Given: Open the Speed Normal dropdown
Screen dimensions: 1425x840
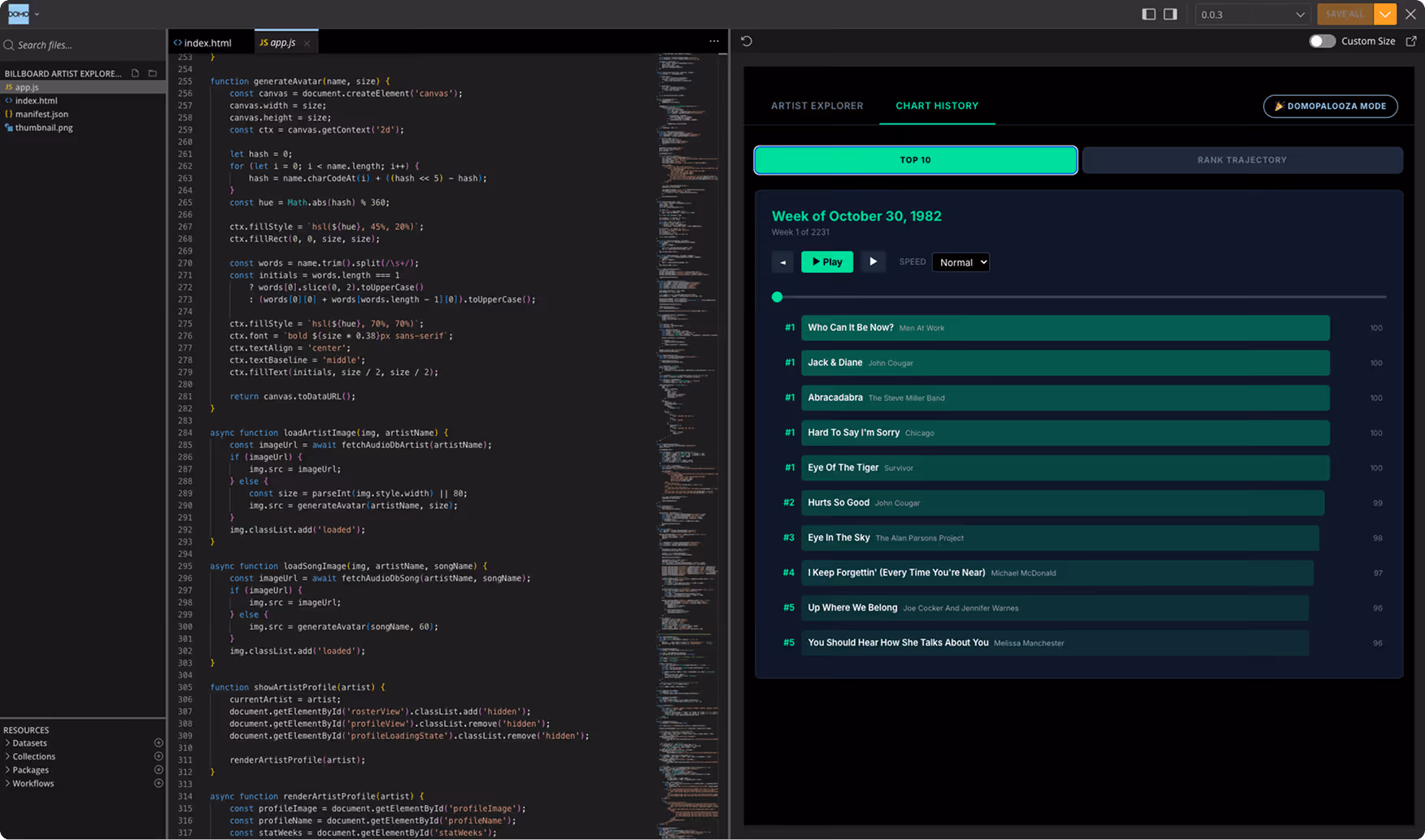Looking at the screenshot, I should coord(961,262).
